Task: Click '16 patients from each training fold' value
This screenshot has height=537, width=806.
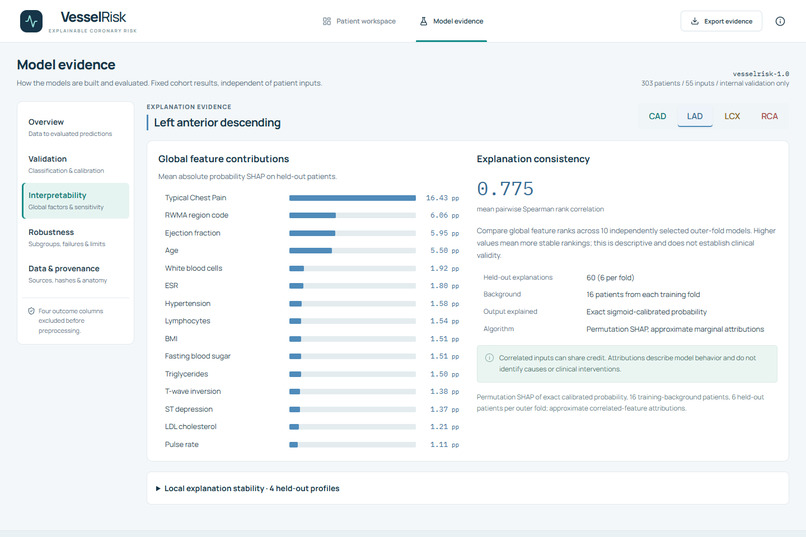Action: [x=643, y=294]
